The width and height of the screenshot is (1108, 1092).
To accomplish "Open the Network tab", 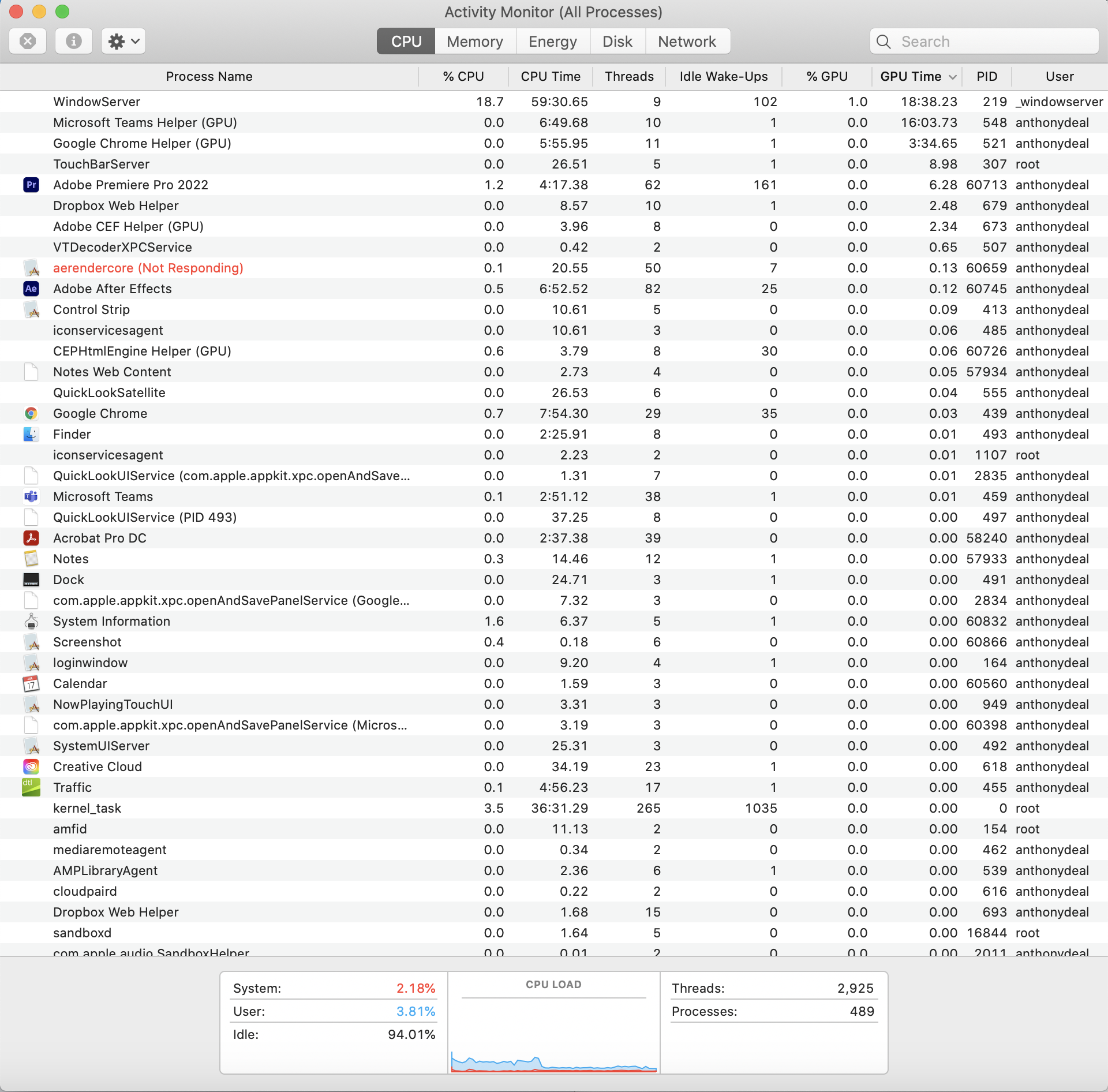I will [x=686, y=41].
